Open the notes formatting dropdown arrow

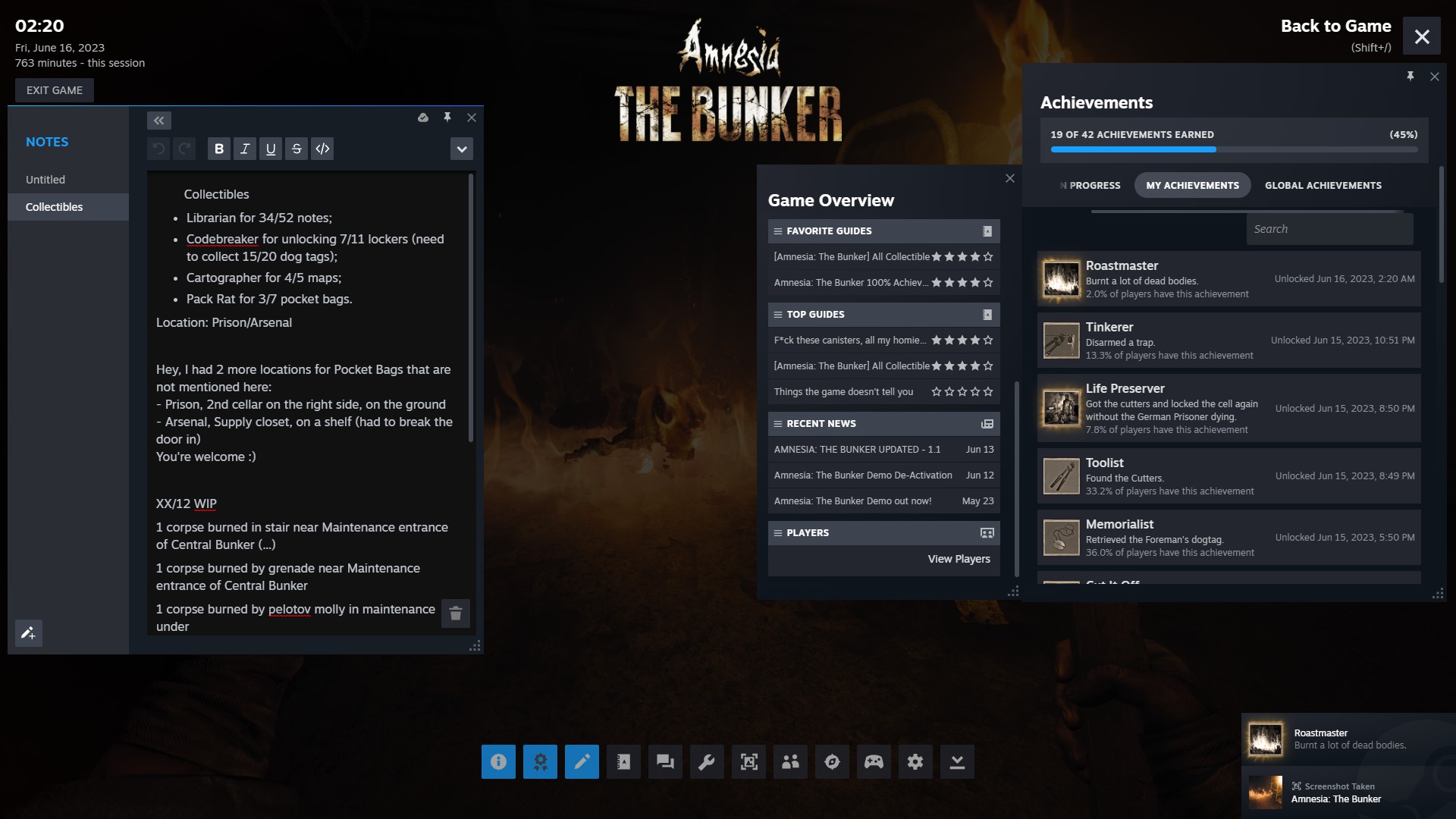pos(462,149)
